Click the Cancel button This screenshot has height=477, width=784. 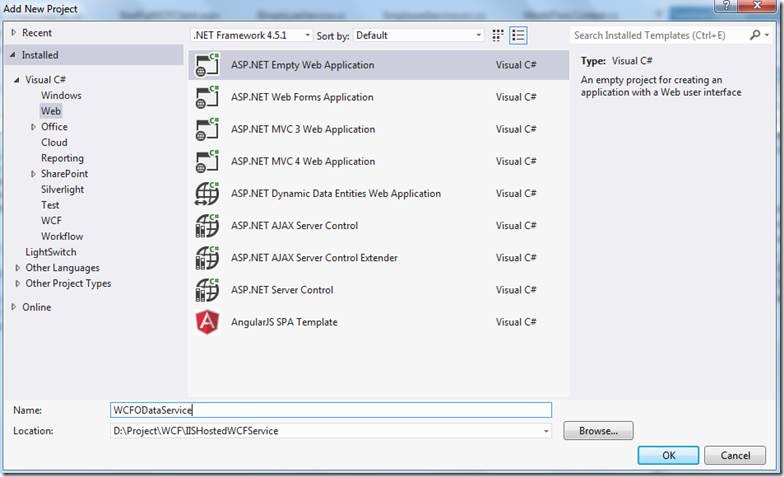735,456
